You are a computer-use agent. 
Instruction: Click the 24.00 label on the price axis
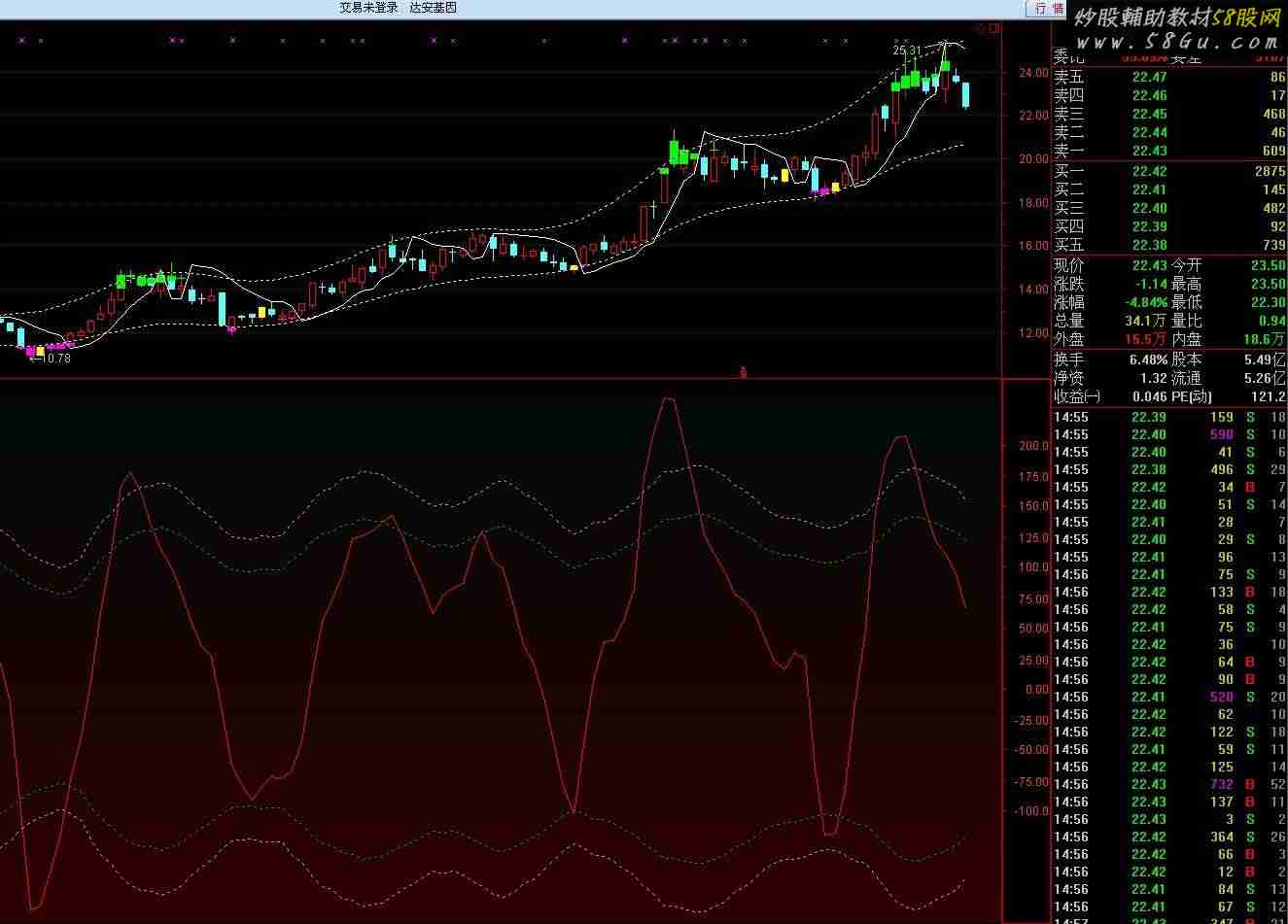pos(1033,73)
